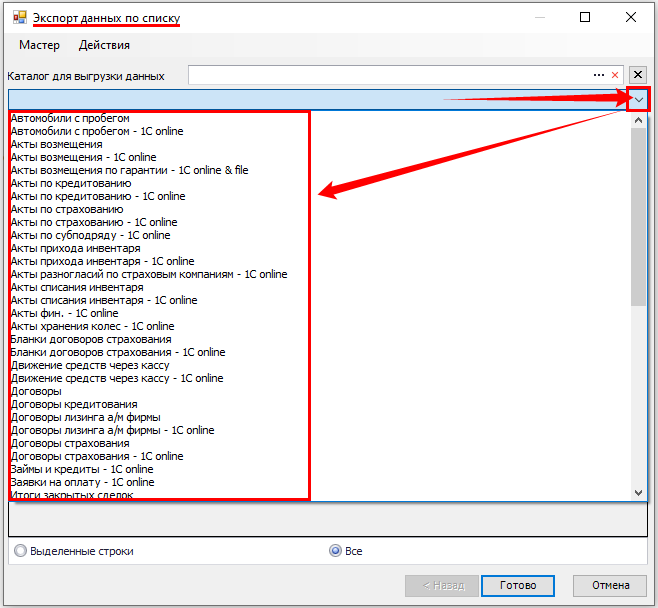Click the list scrollbar up arrow
Screen dimensions: 658x608
[x=639, y=119]
